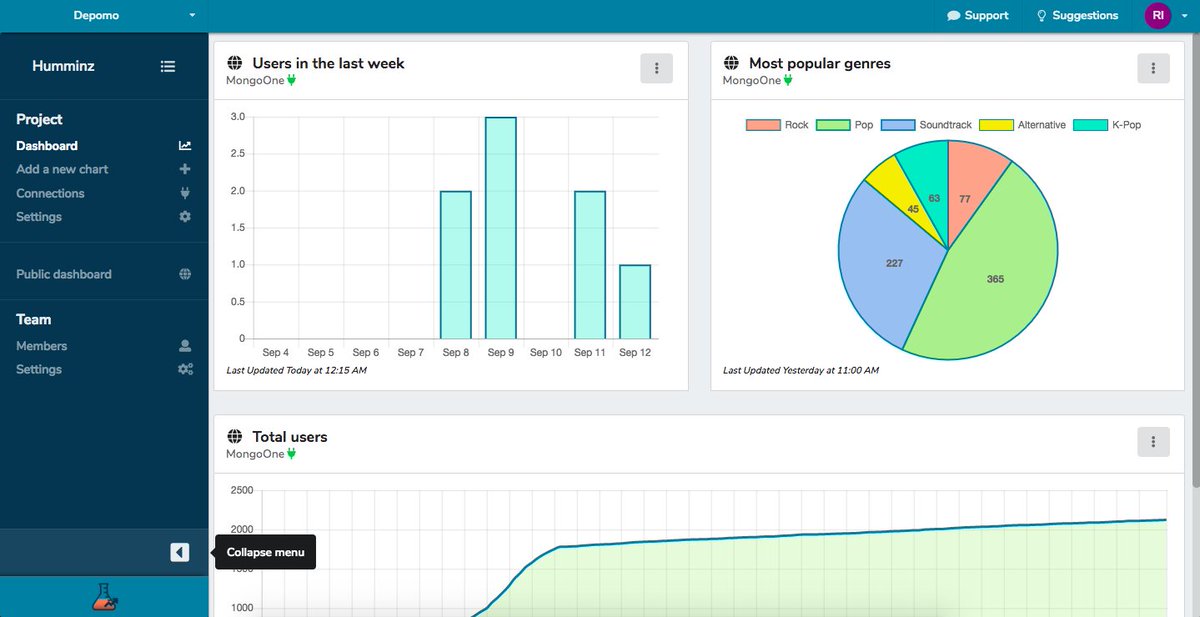
Task: Click the Connections plug icon
Action: (185, 194)
